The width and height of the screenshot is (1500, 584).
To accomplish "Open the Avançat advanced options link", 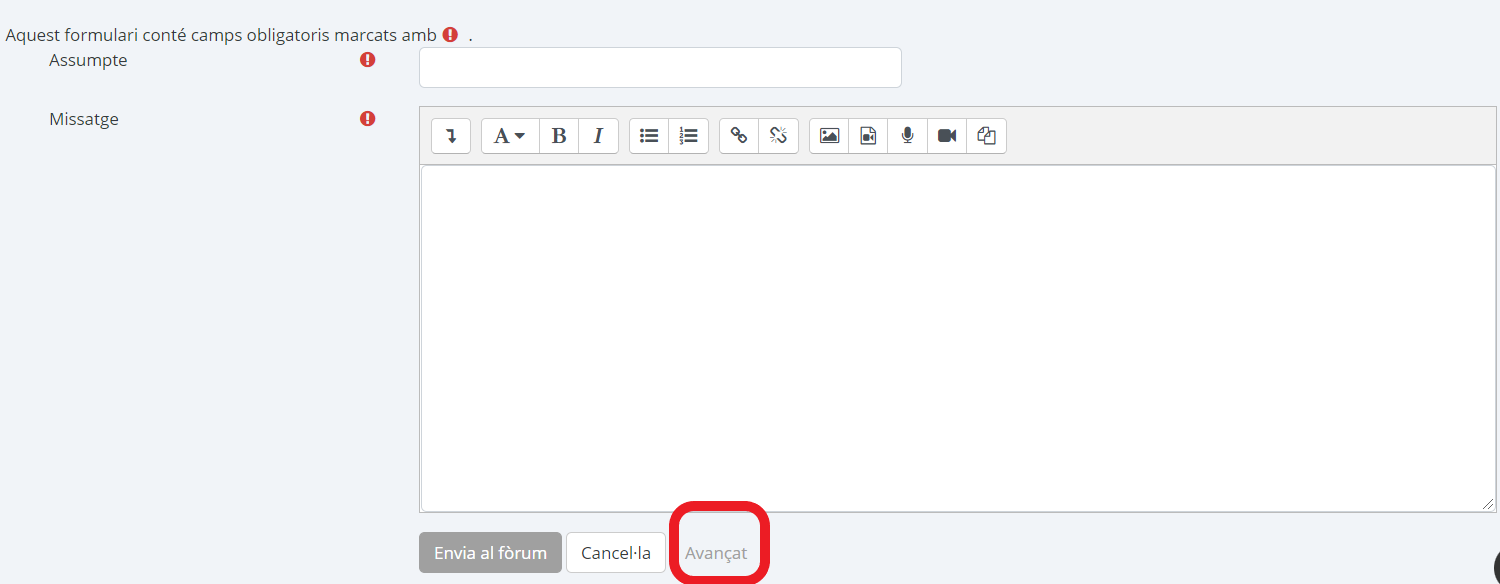I will (x=716, y=553).
